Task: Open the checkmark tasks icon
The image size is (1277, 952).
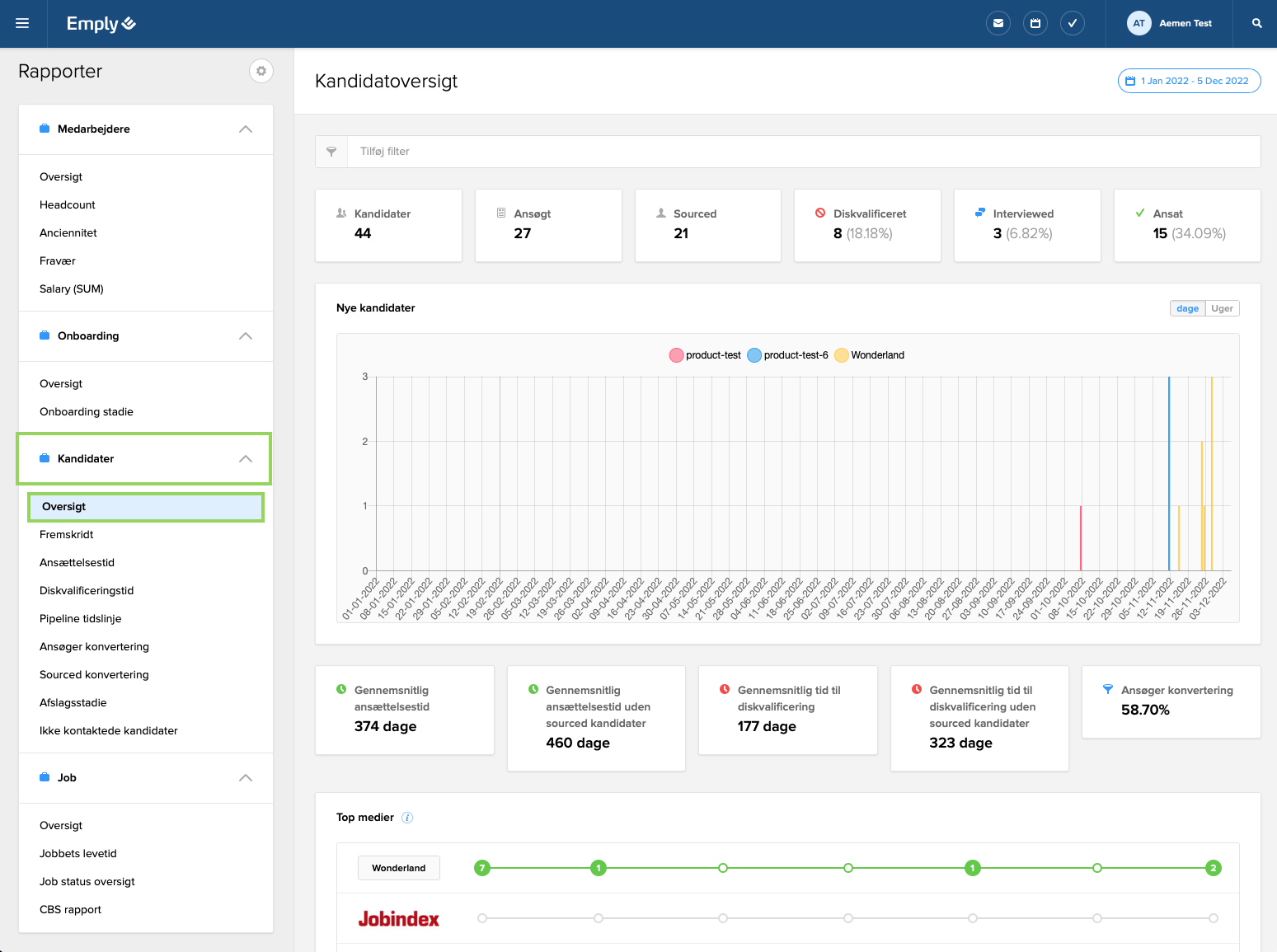Action: 1073,23
